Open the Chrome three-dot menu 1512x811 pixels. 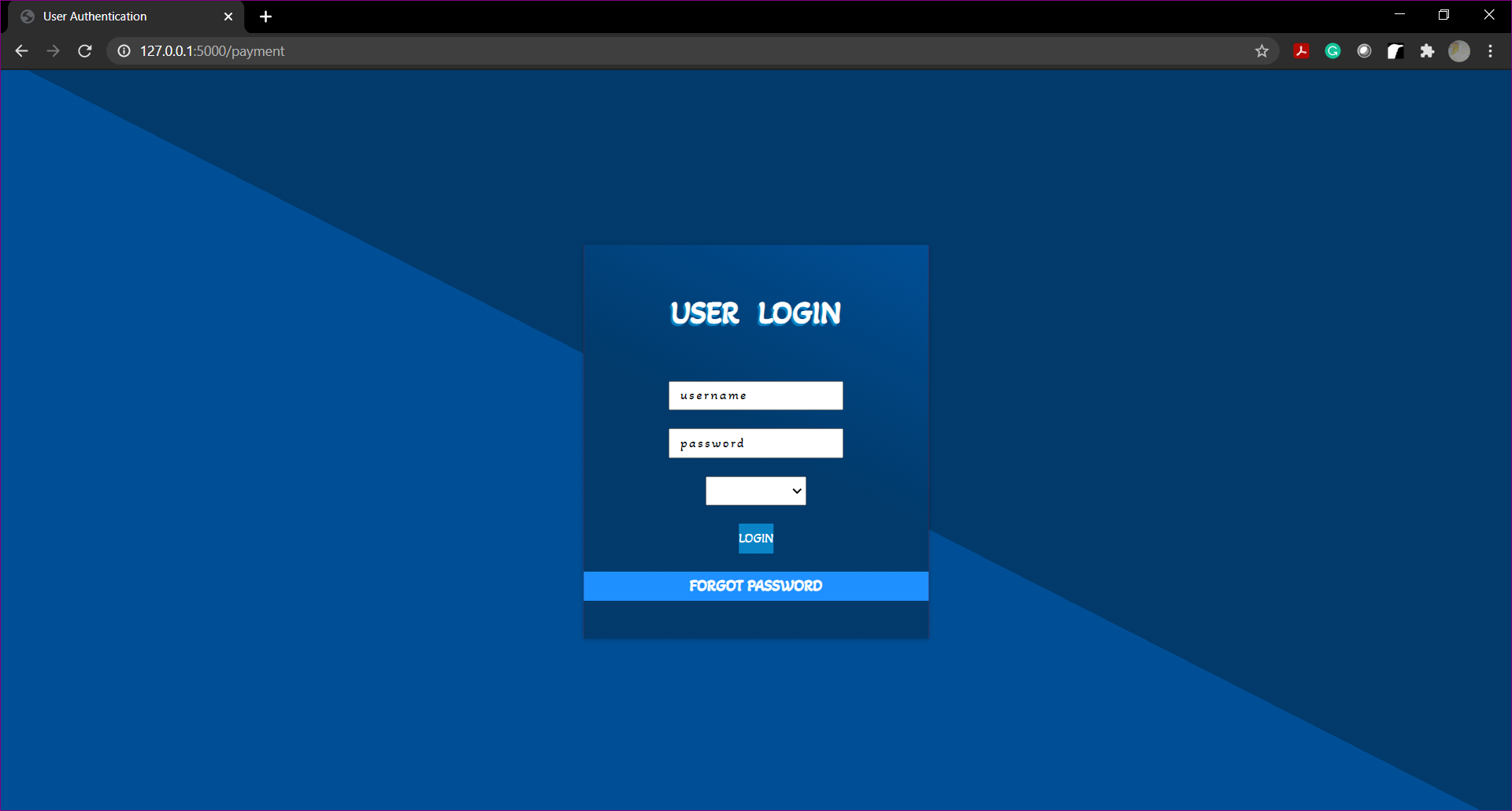(1490, 51)
